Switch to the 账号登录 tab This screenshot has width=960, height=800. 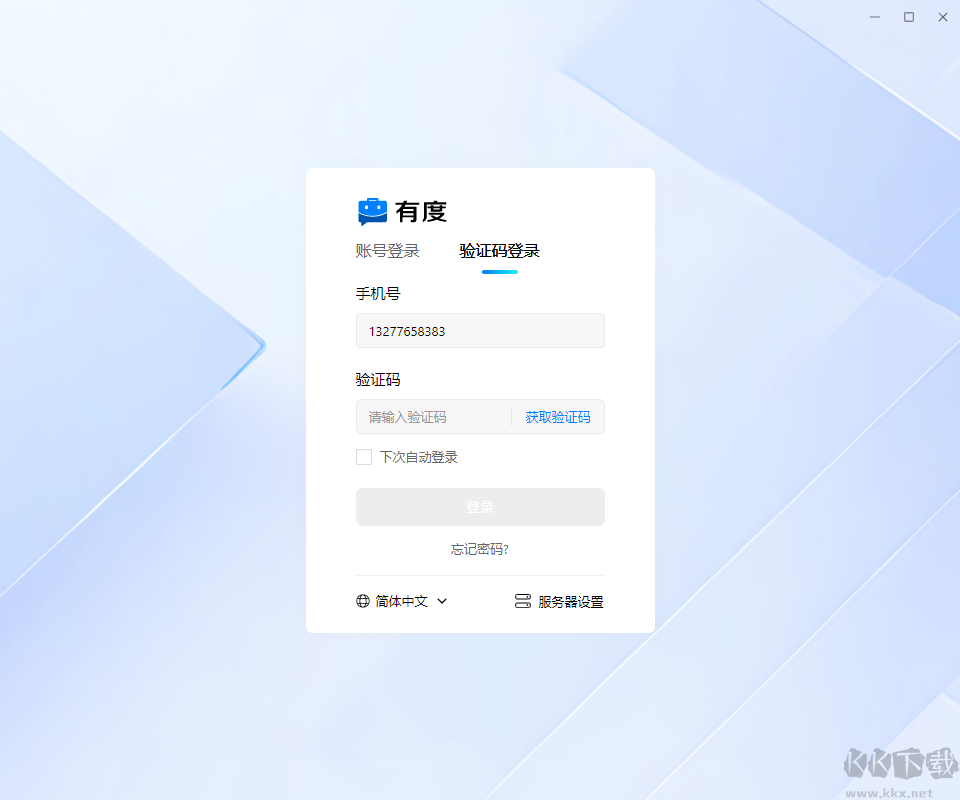388,251
